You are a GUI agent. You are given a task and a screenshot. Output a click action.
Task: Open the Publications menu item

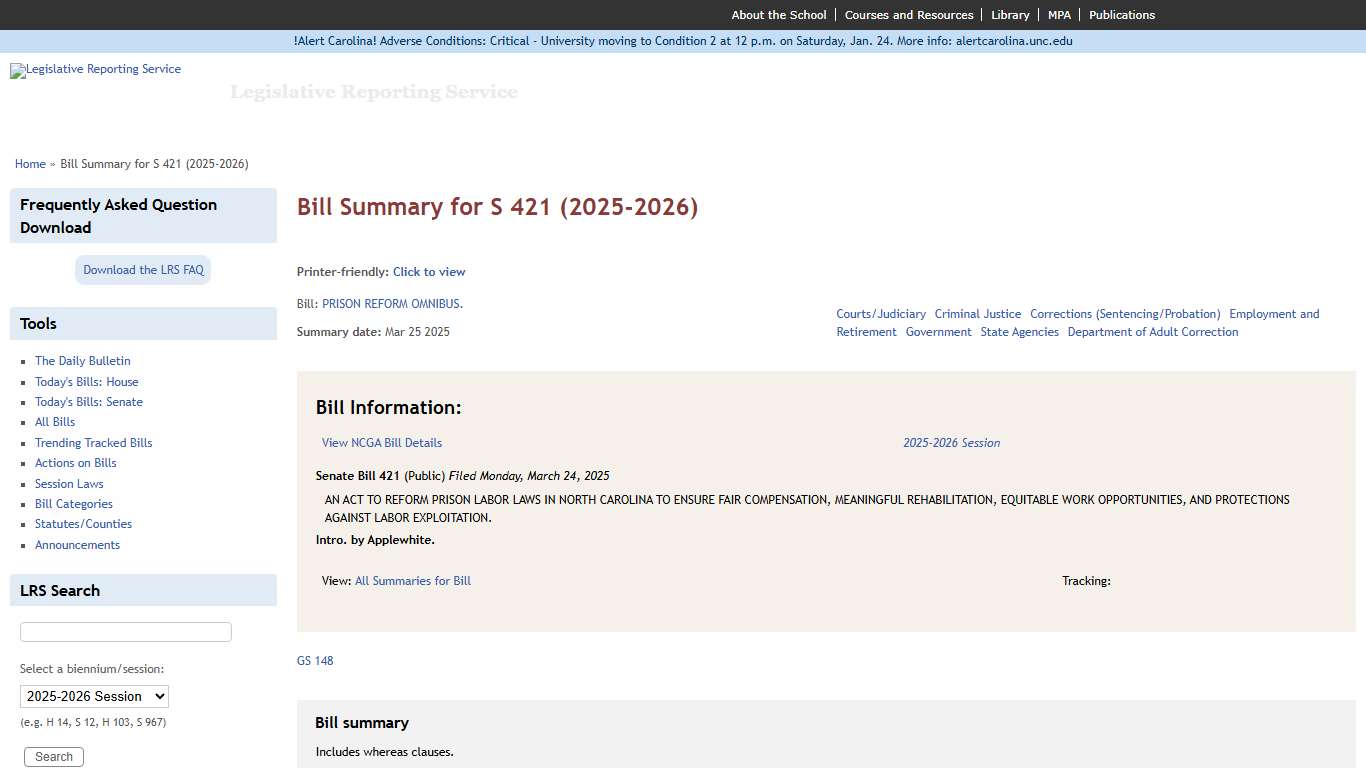pos(1122,14)
